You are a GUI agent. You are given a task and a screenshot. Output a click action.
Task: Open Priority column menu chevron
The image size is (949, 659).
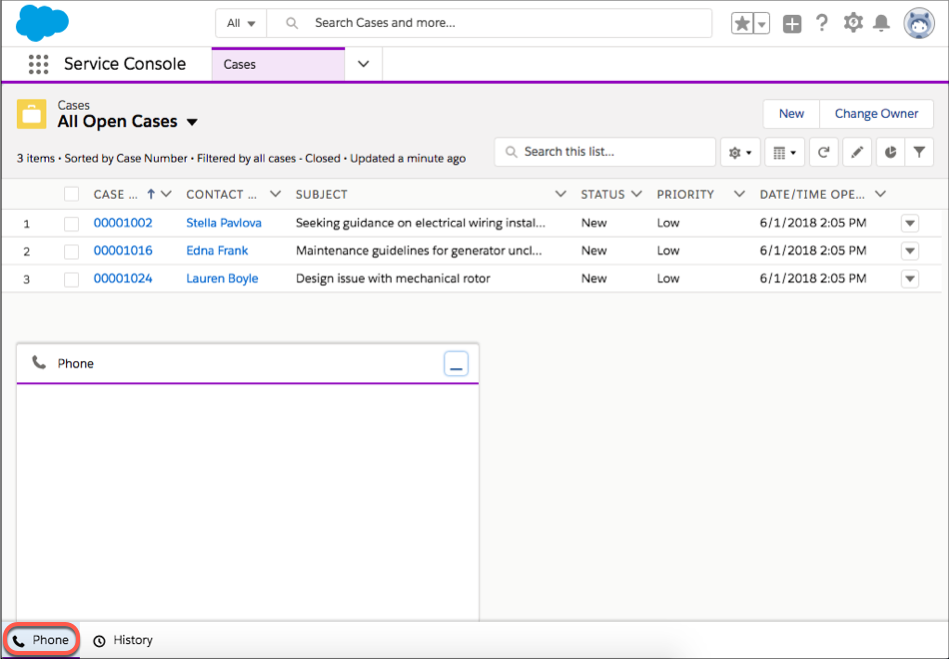(x=739, y=194)
